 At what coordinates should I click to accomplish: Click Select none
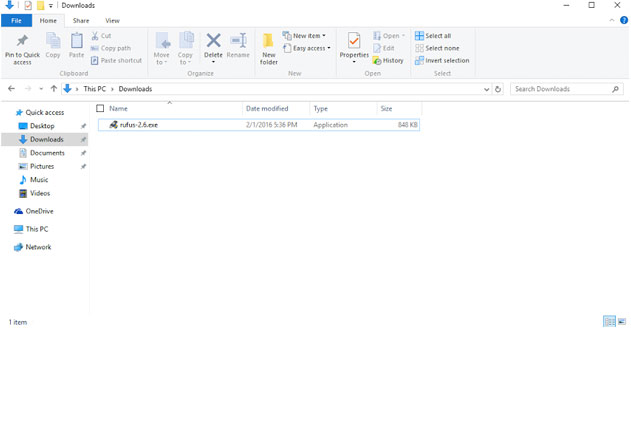[x=437, y=48]
